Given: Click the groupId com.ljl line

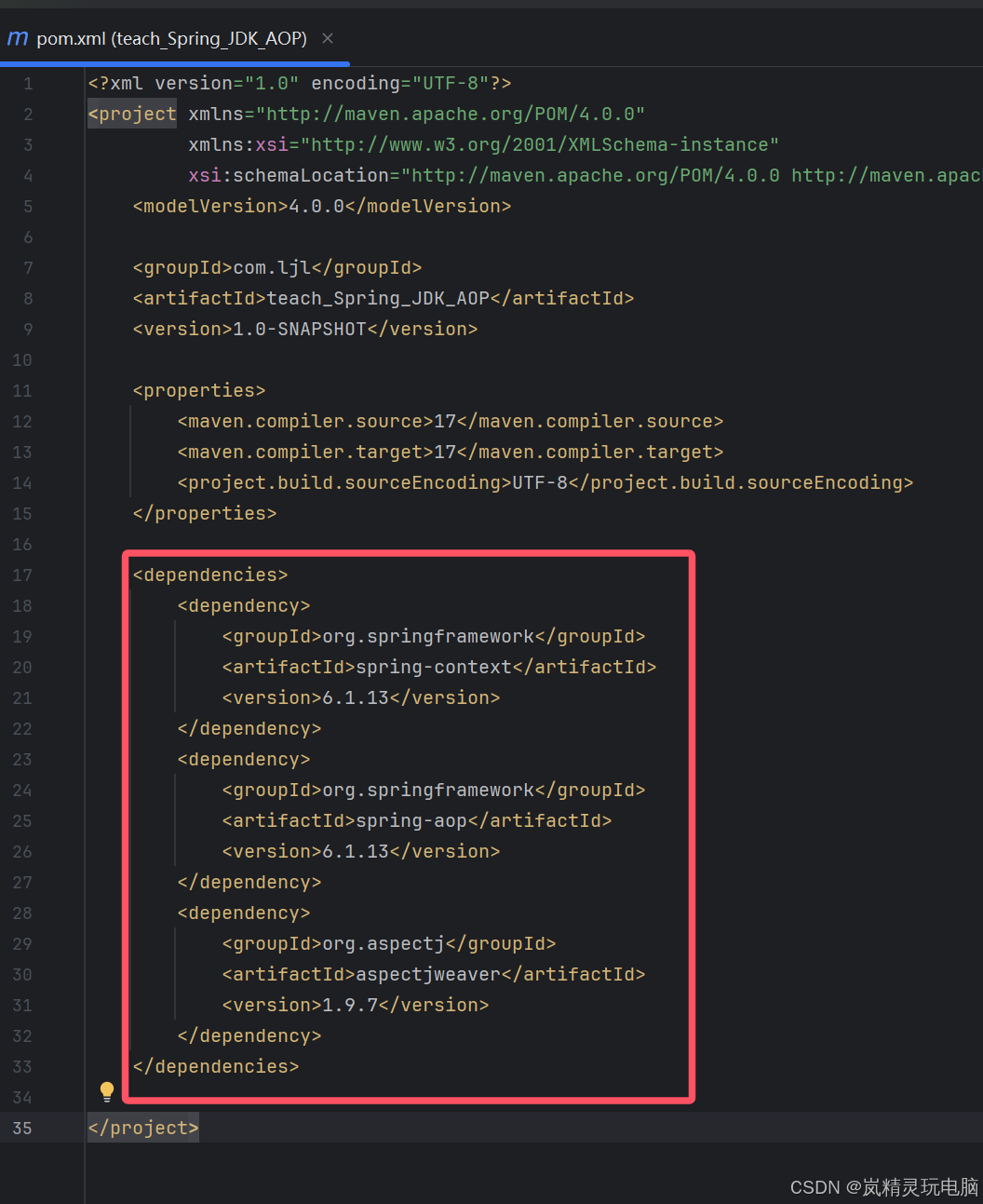Looking at the screenshot, I should tap(277, 267).
